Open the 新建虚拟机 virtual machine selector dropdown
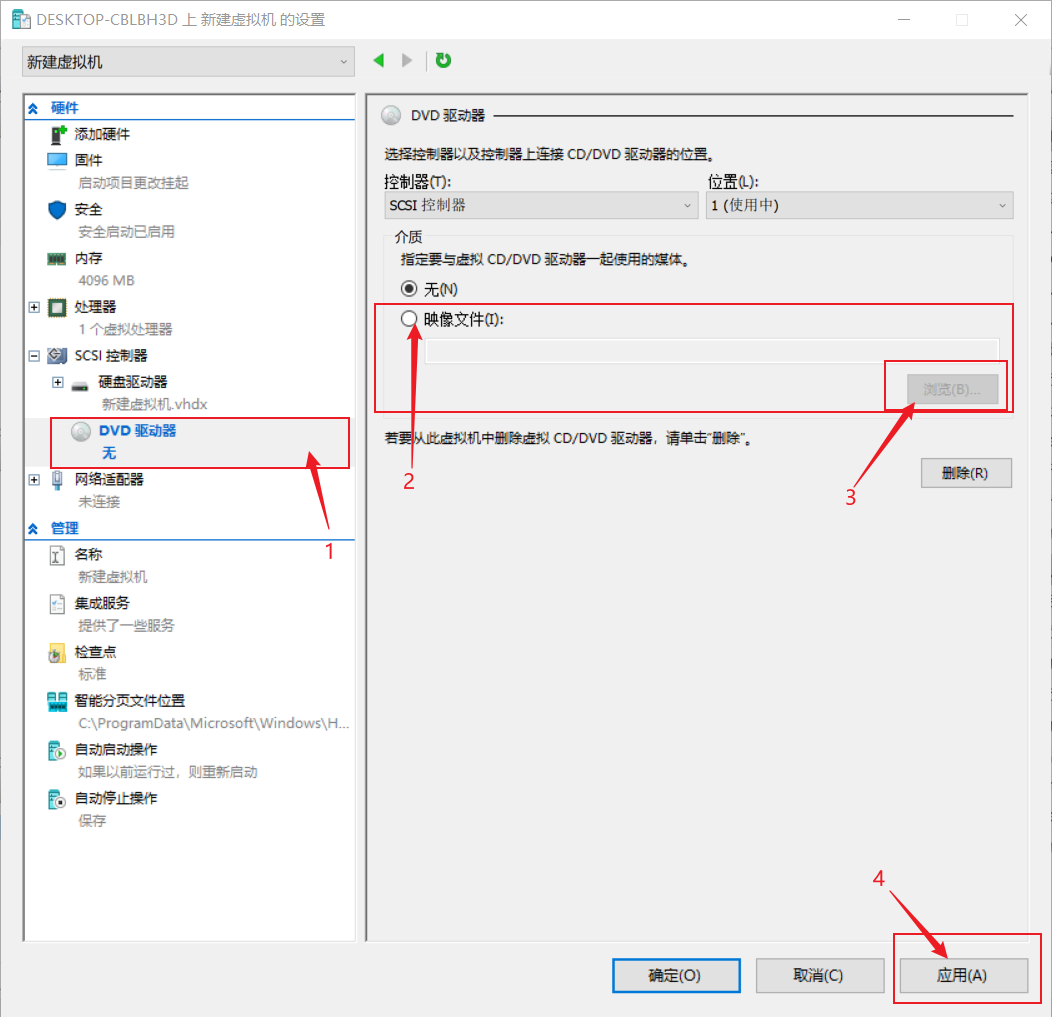The width and height of the screenshot is (1052, 1017). pos(188,62)
